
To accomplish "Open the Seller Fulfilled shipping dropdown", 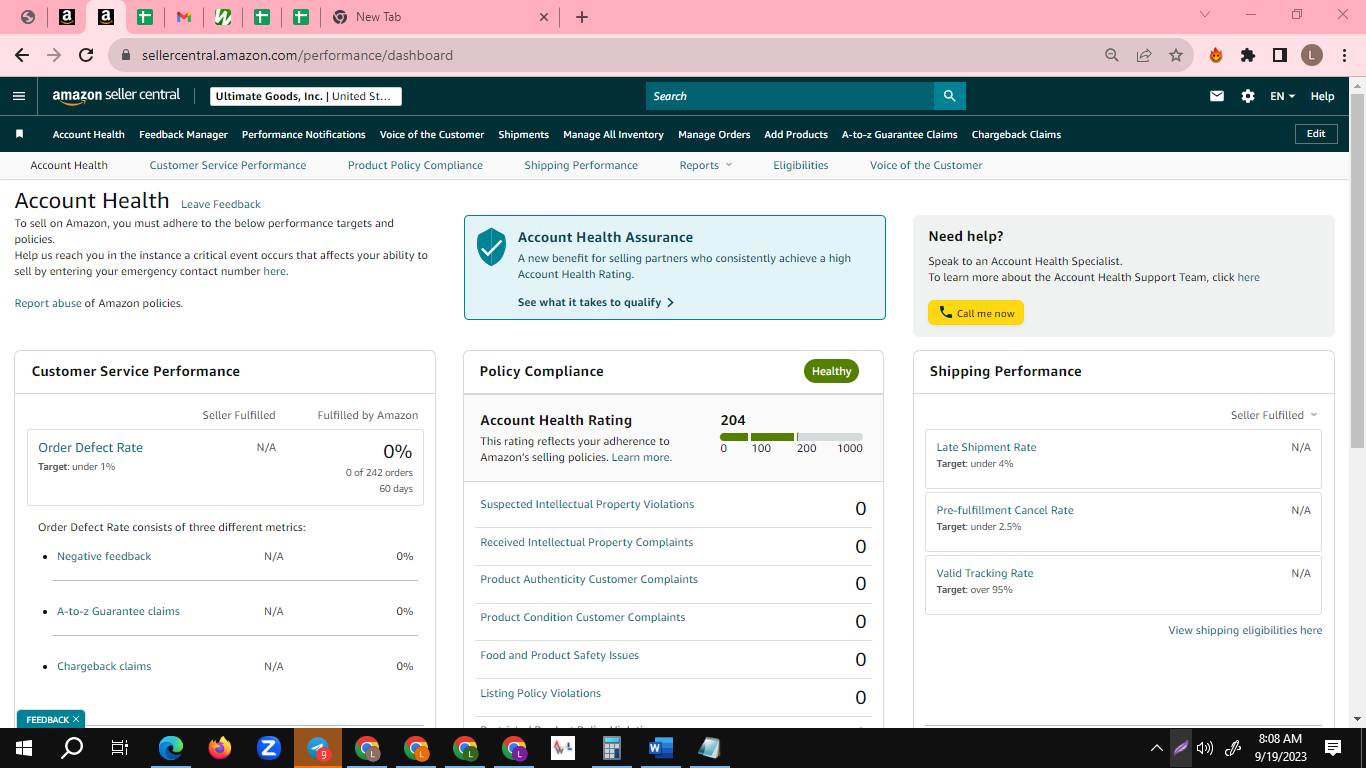I will (x=1274, y=415).
